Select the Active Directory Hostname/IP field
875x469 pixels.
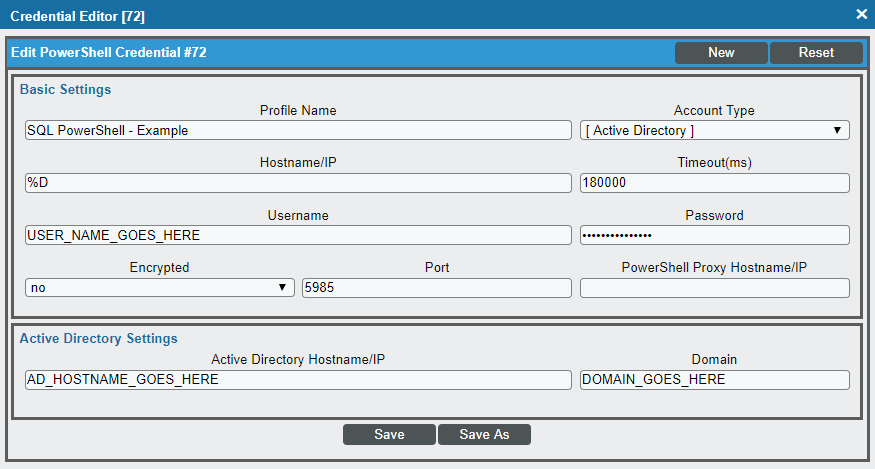(298, 380)
